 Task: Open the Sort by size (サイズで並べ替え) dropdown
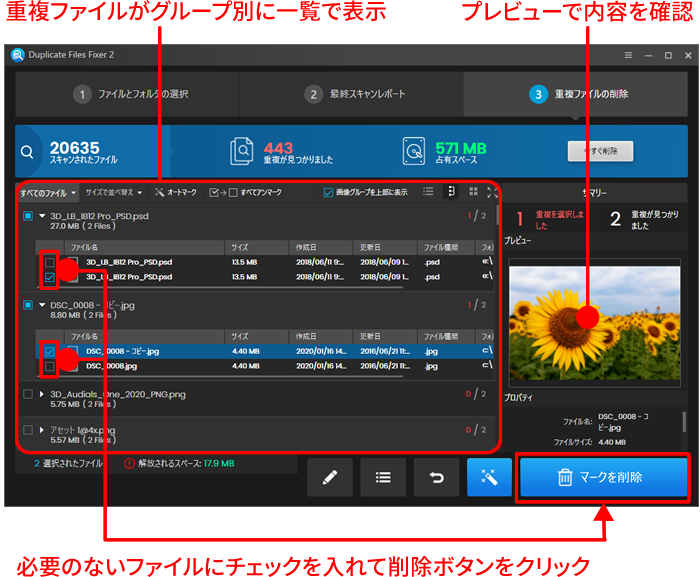click(114, 192)
